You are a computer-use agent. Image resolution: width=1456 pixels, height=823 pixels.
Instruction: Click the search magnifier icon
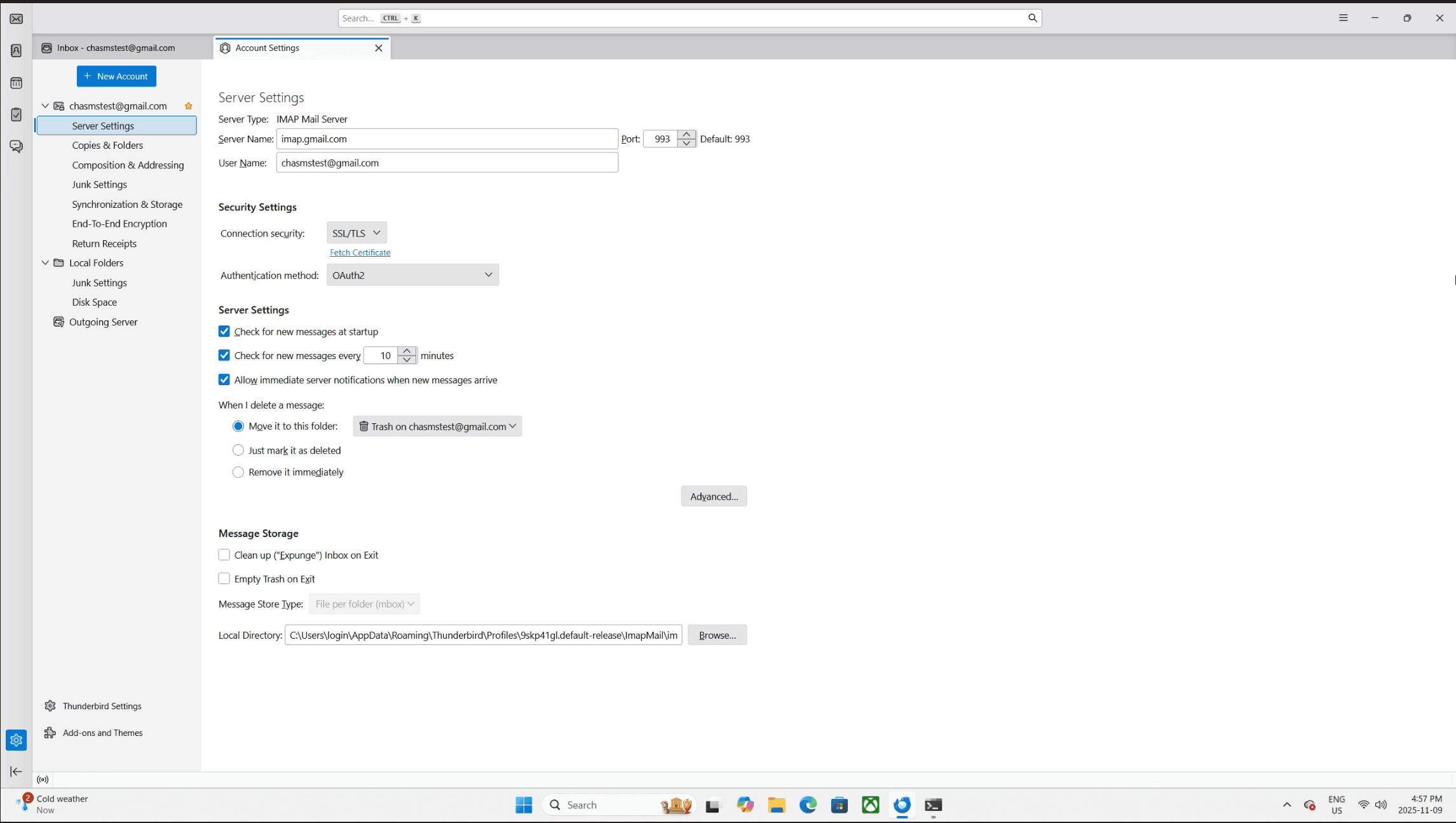click(x=1032, y=18)
